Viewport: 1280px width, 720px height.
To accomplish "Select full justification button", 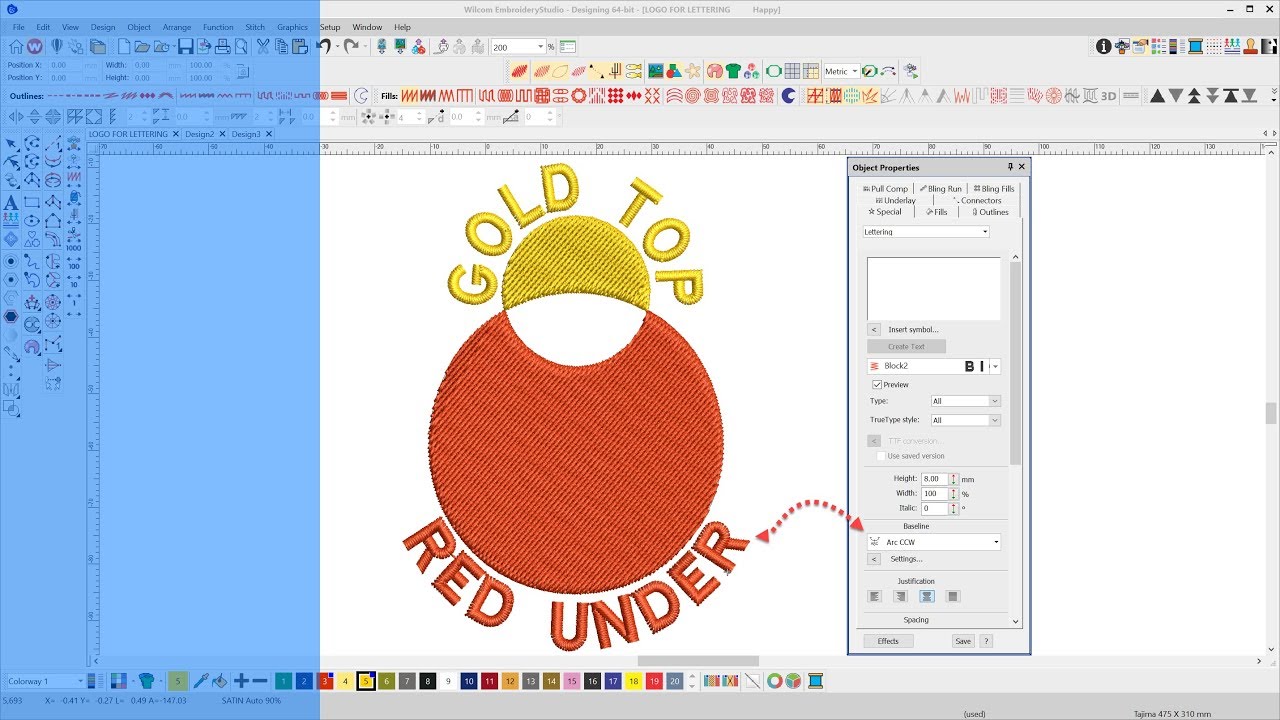I will tap(953, 596).
